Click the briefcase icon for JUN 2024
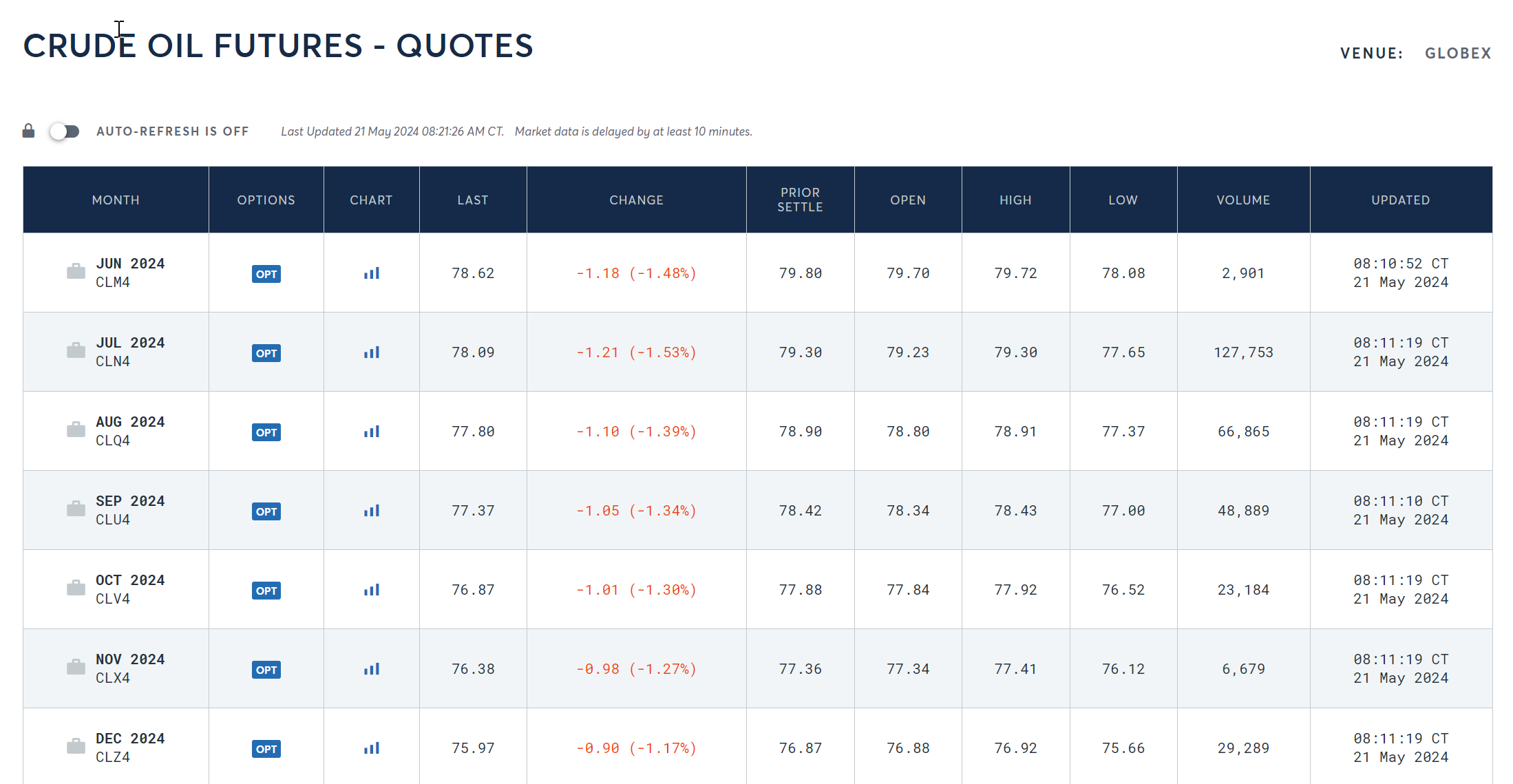 [76, 271]
